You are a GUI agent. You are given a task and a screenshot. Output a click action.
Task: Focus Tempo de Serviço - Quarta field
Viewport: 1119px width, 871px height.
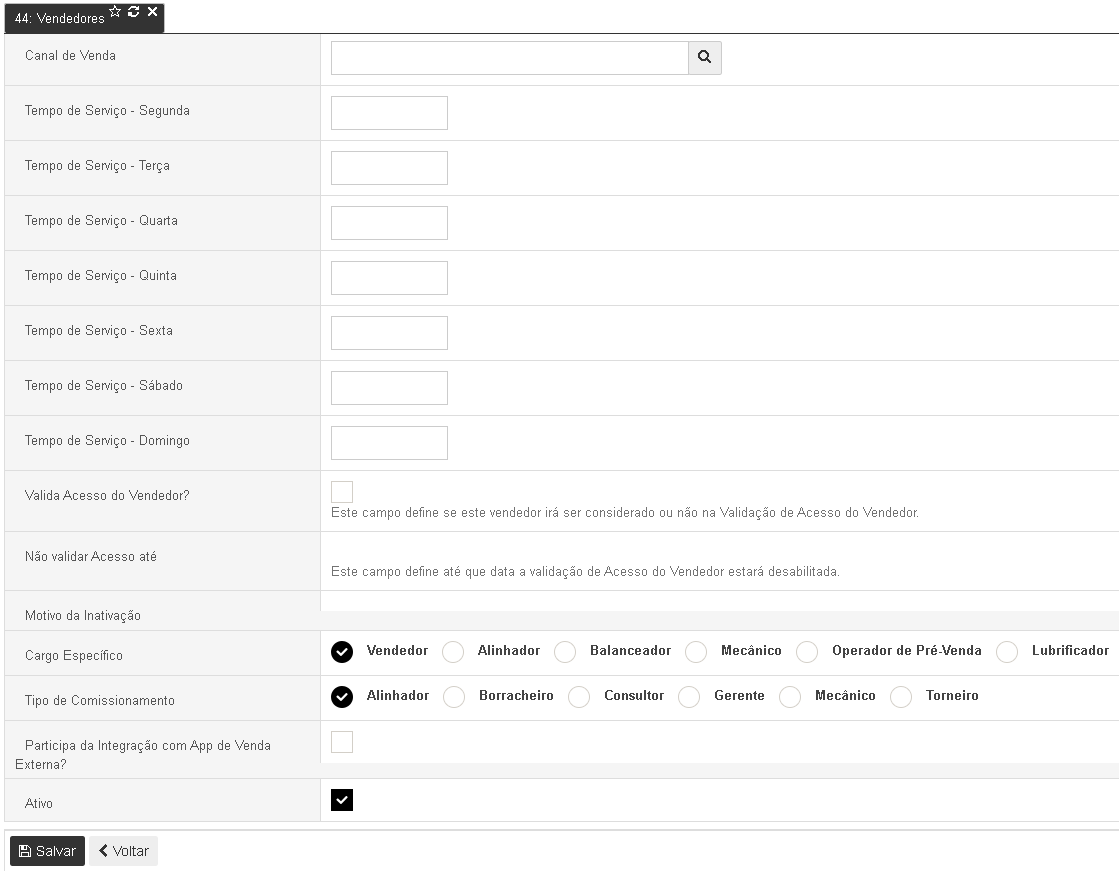(389, 223)
